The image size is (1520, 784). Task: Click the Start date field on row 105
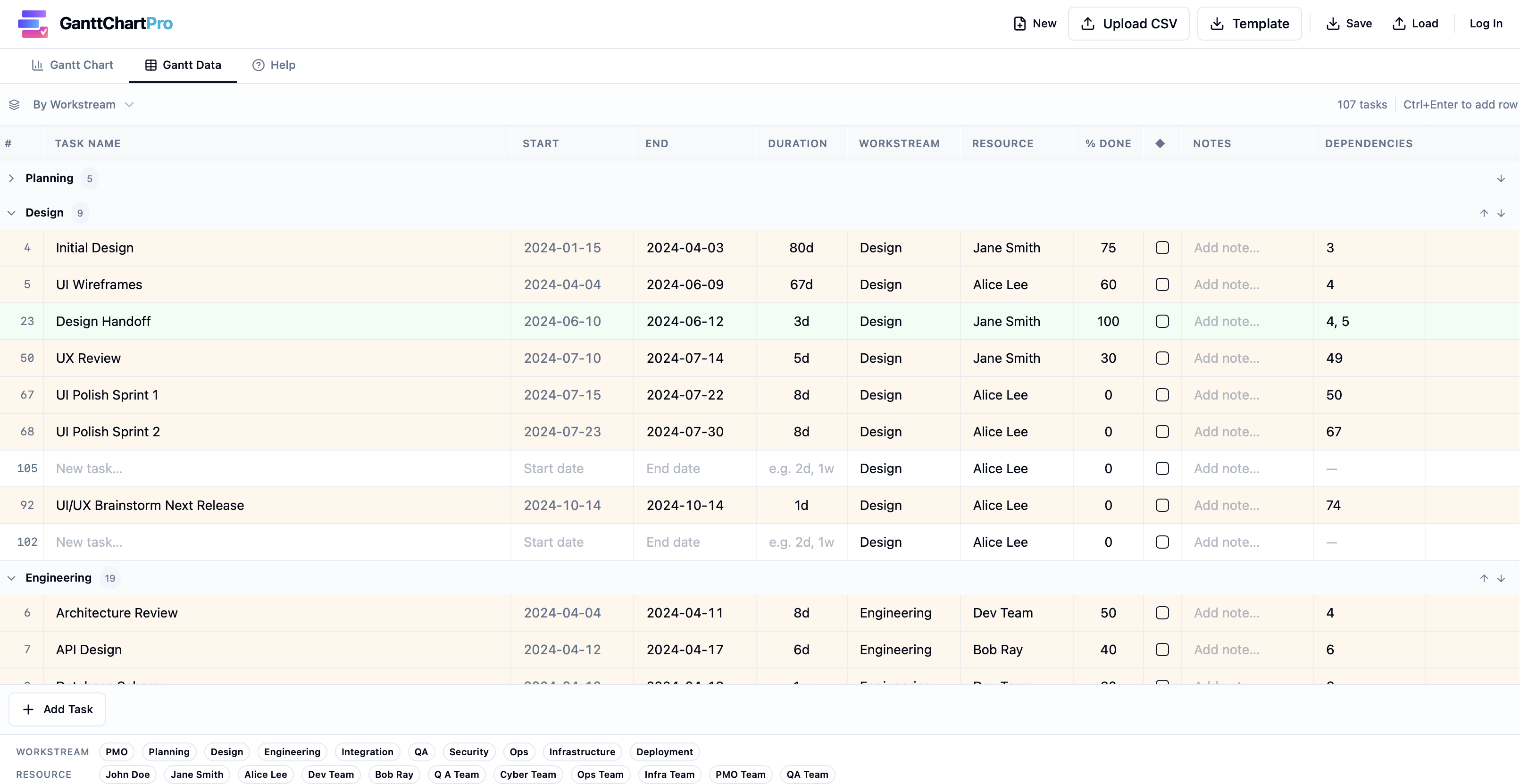553,468
